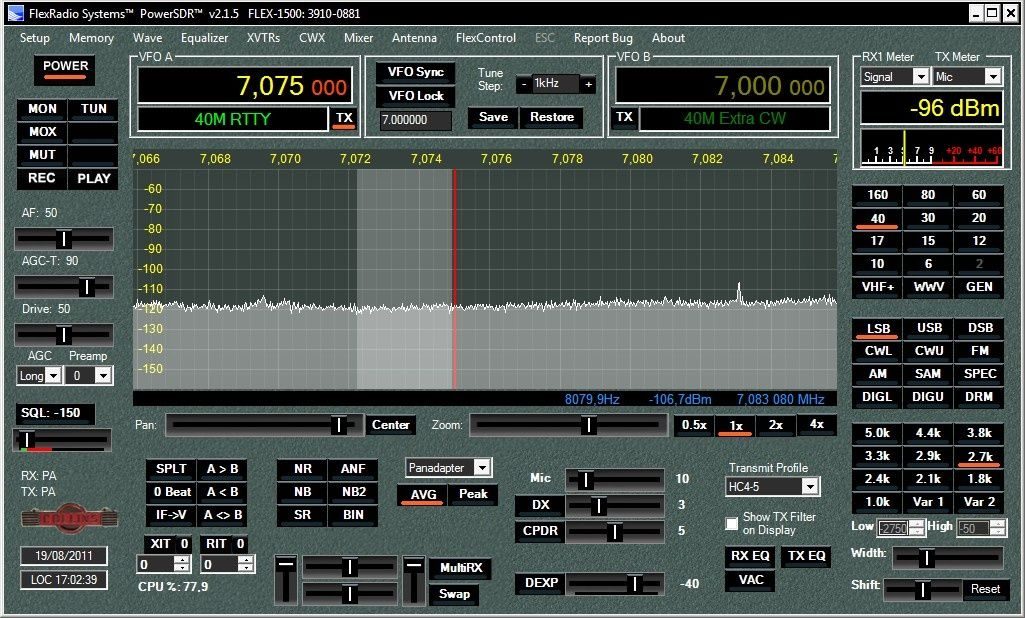1025x618 pixels.
Task: Copy VFO A to B
Action: coord(222,469)
